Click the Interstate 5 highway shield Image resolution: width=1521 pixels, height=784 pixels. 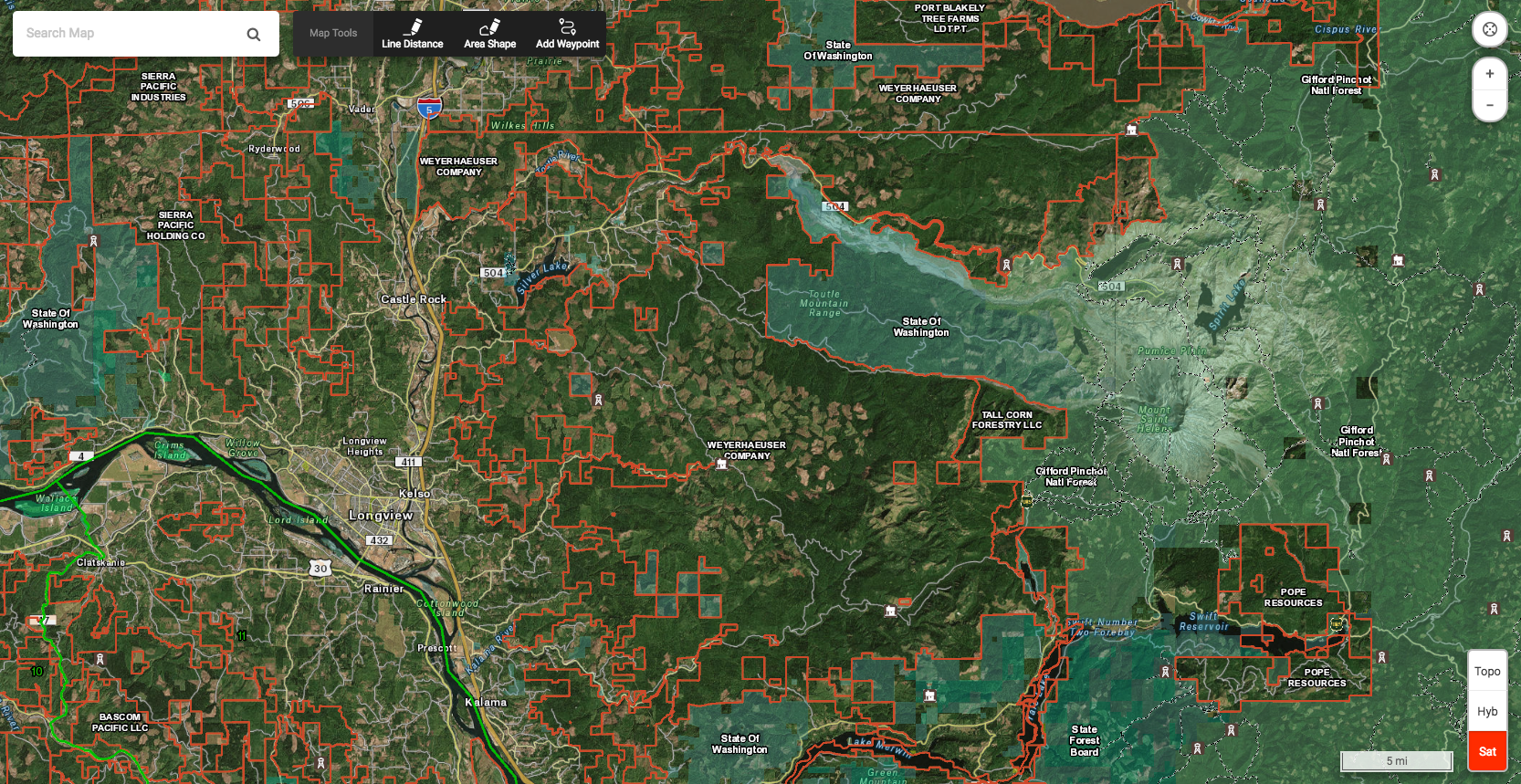(x=429, y=108)
